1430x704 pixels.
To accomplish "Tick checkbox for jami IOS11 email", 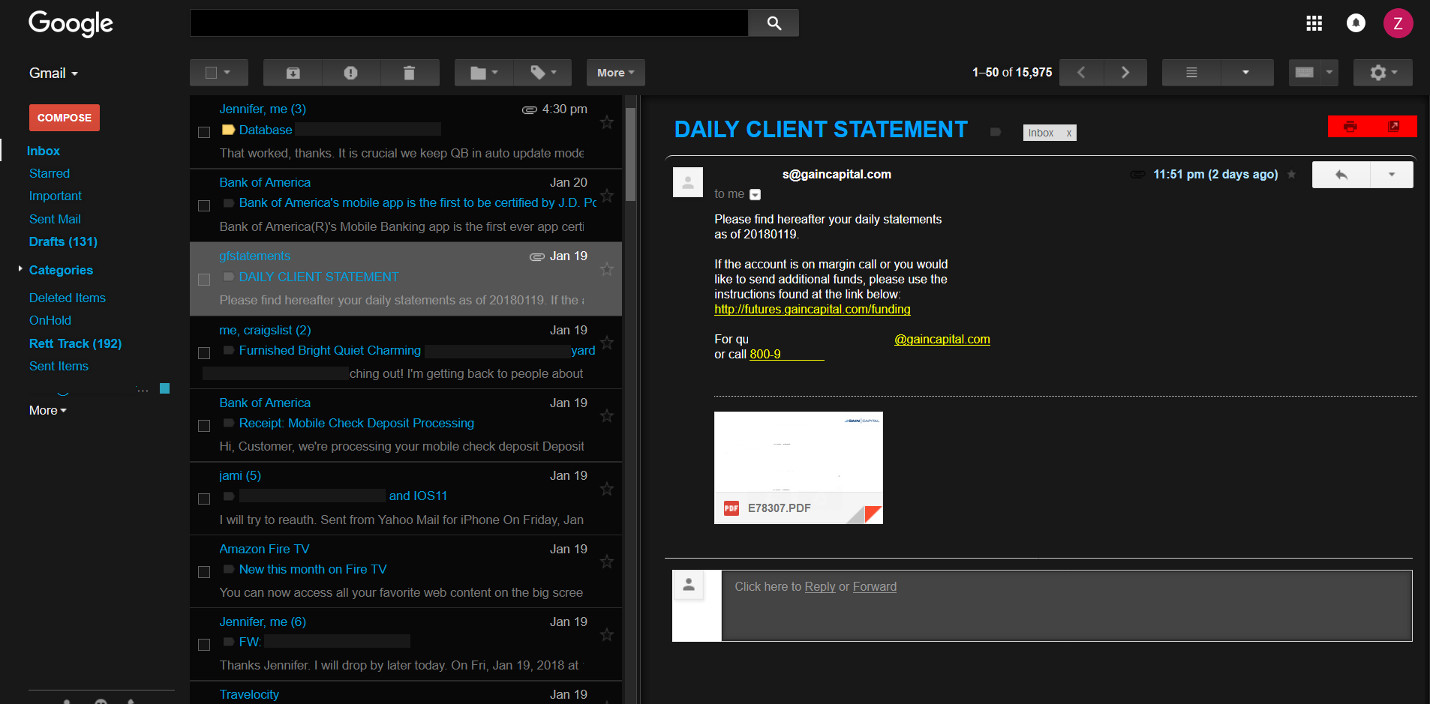I will 204,498.
